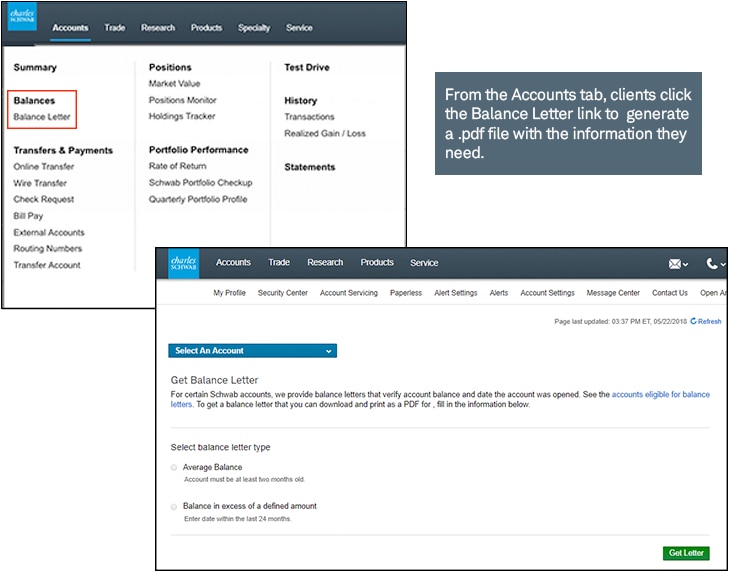Open the envelope messages icon
Viewport: 730px width, 574px height.
click(x=678, y=264)
